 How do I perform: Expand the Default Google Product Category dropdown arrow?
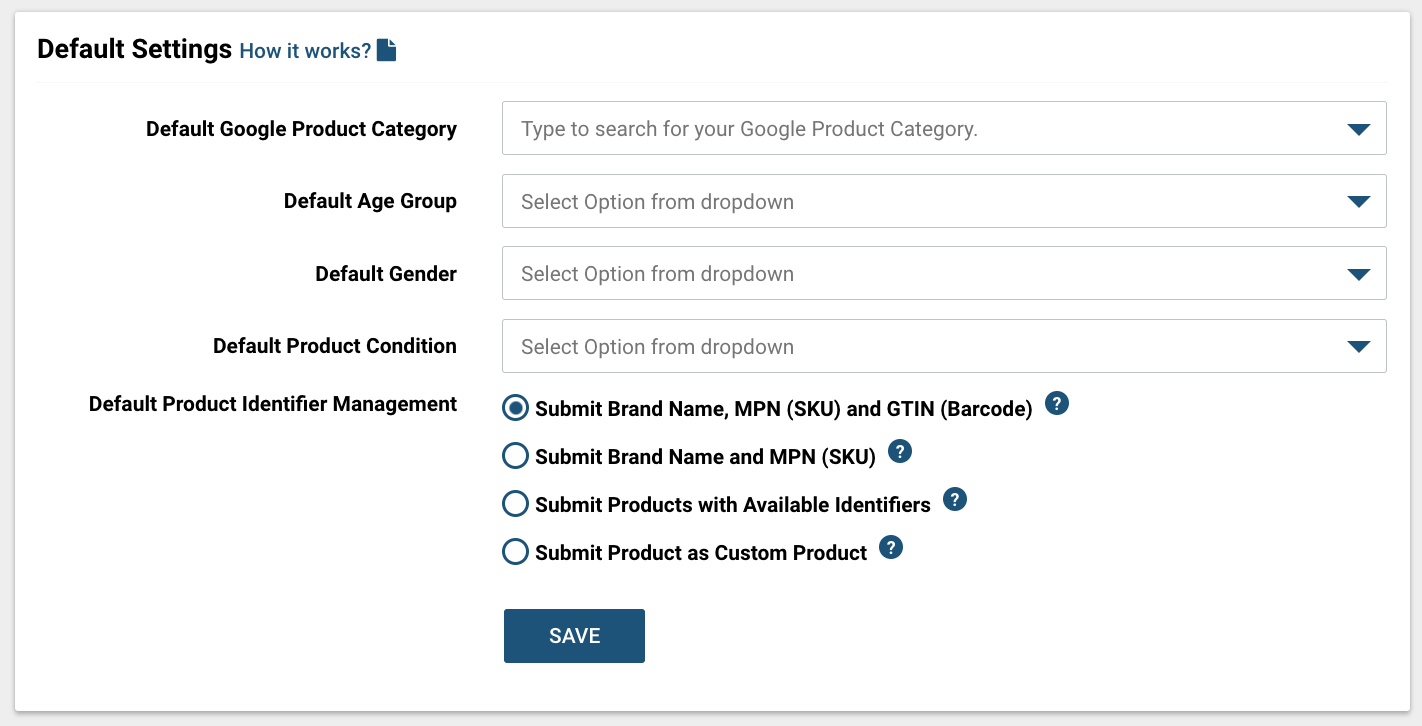coord(1358,129)
